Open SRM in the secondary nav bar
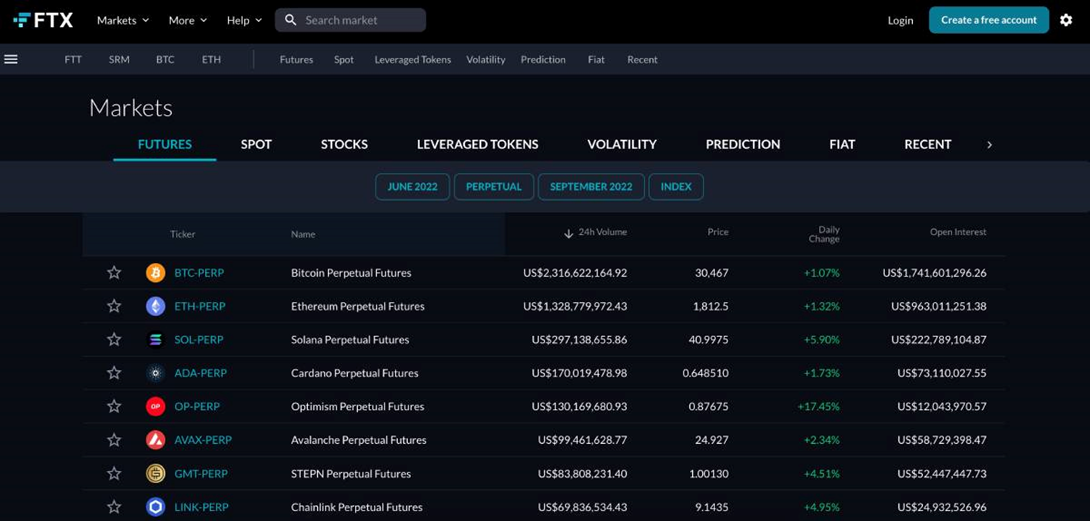 pos(119,60)
